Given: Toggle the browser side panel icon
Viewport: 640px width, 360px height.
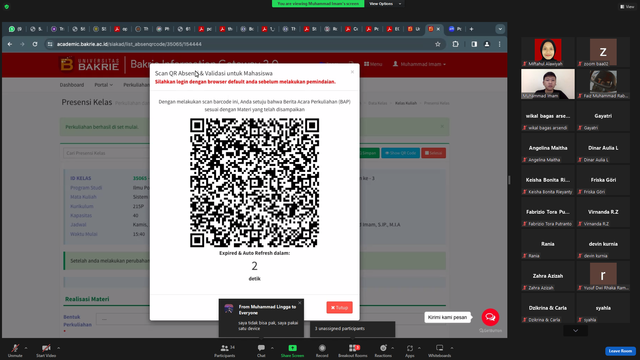Looking at the screenshot, I should pos(474,44).
